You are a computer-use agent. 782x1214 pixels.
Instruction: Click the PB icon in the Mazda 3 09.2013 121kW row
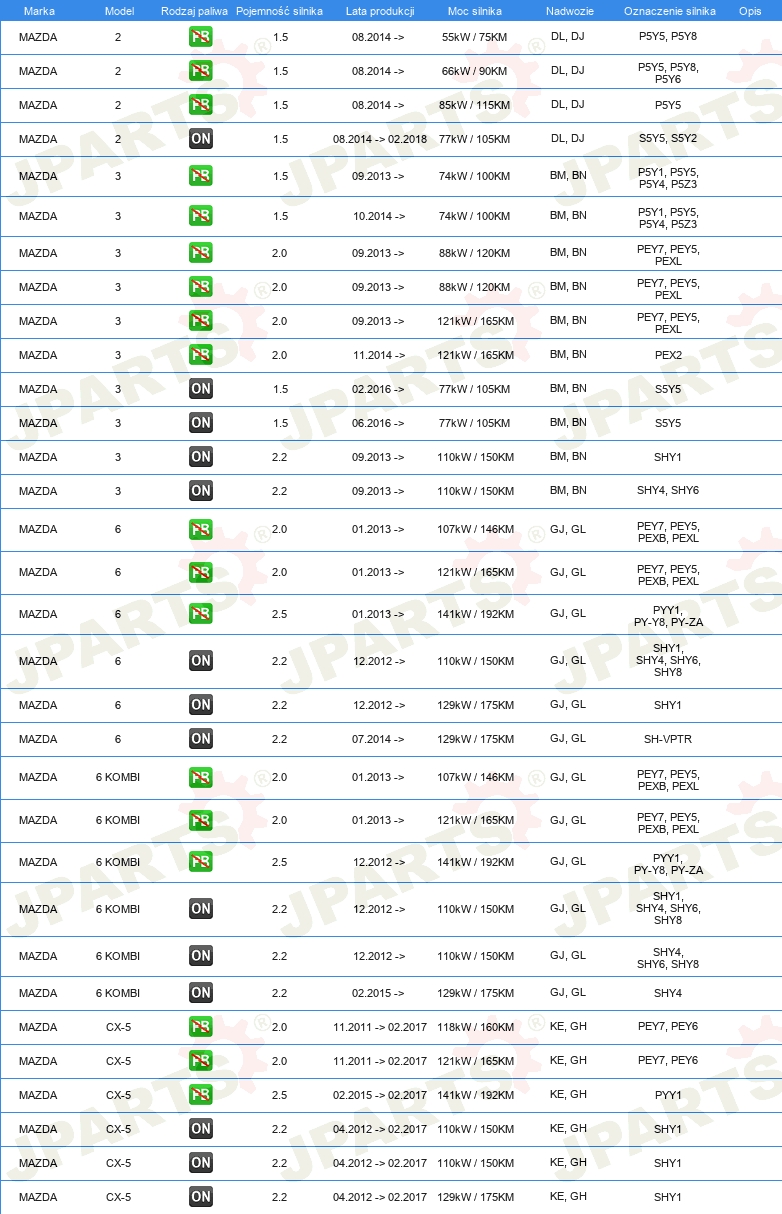tap(201, 321)
